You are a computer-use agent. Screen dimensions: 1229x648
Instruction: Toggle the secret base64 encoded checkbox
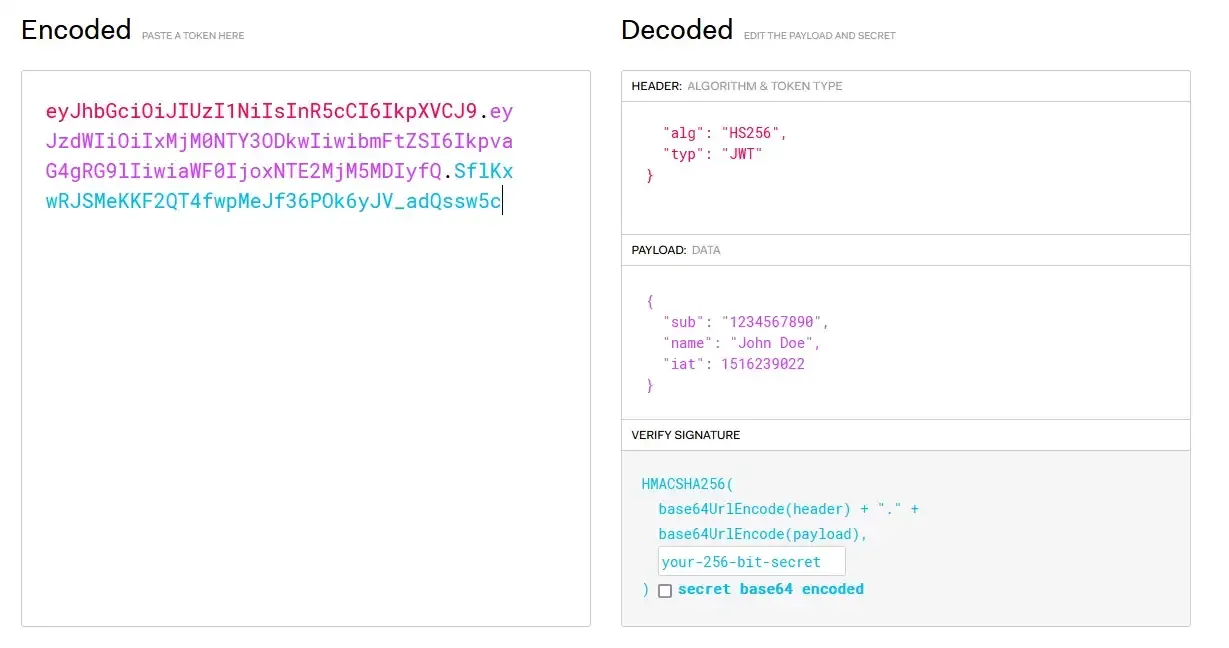[665, 591]
